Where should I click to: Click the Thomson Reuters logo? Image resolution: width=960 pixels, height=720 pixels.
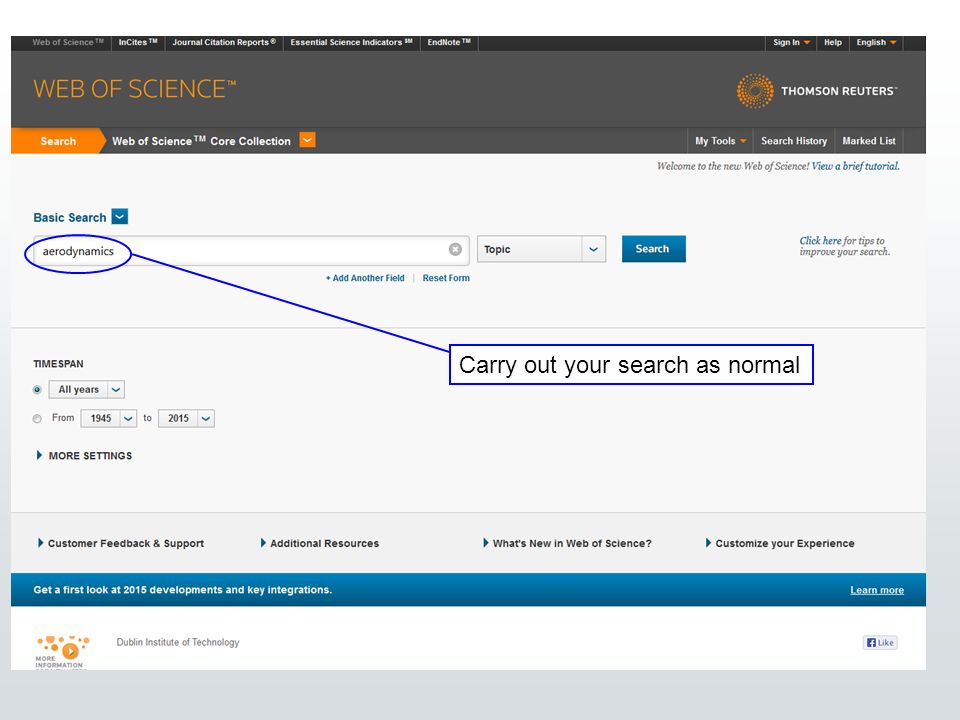[817, 91]
